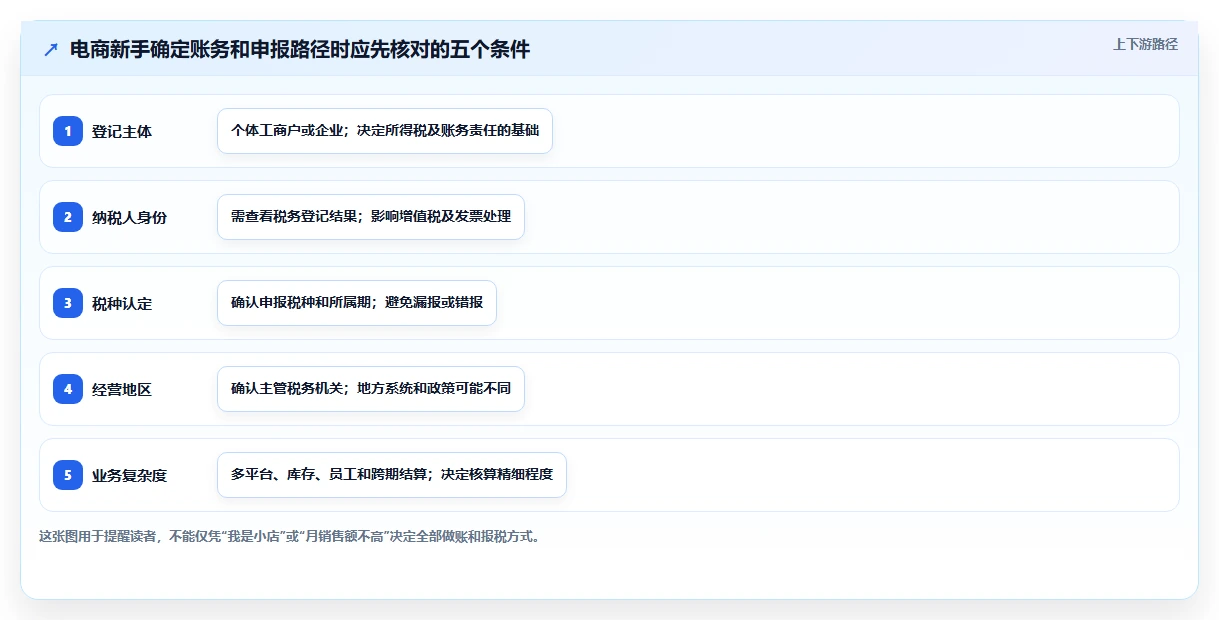
Task: Open the 确认主管税务机关 description box
Action: [371, 389]
